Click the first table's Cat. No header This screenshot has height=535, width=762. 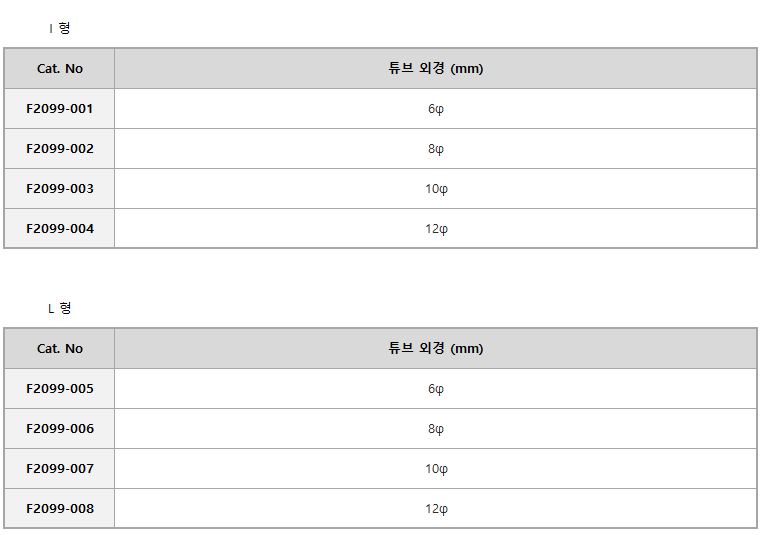tap(60, 69)
